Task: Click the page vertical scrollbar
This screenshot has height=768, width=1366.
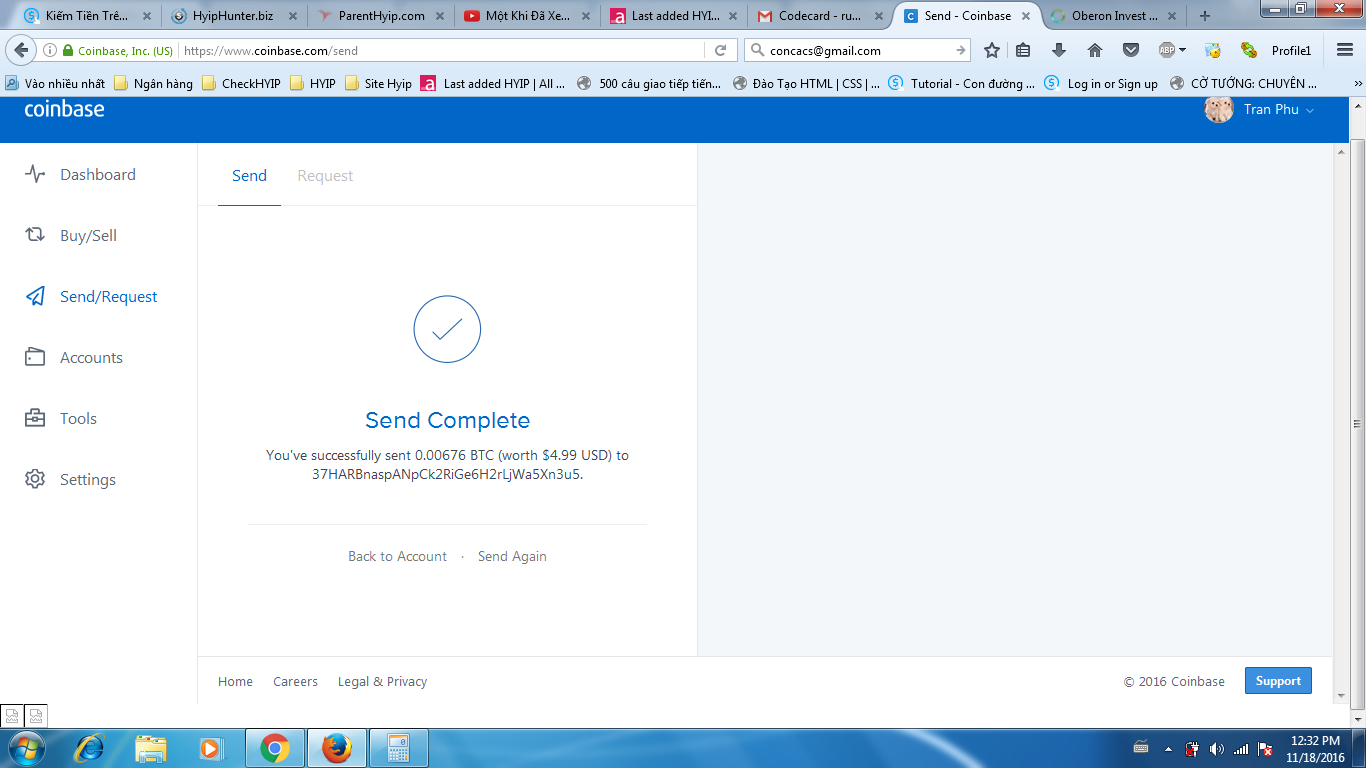Action: (1358, 422)
